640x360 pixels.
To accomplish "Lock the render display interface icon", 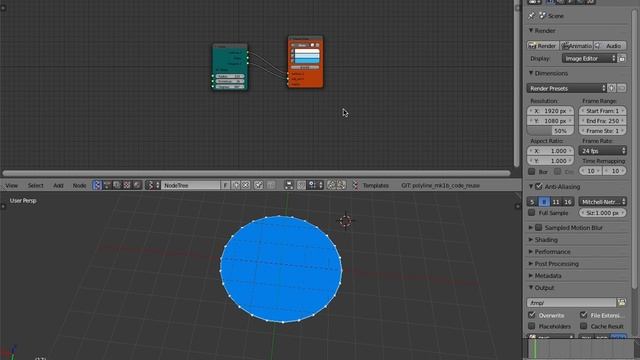I will [622, 58].
